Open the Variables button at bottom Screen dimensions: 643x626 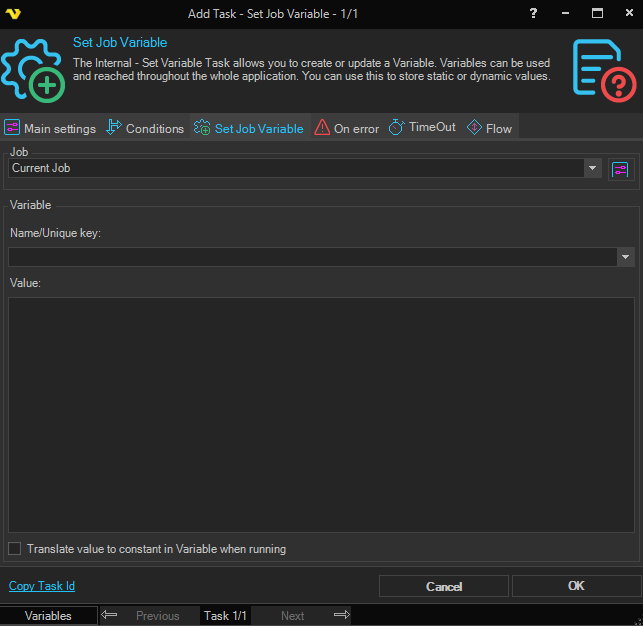[48, 615]
